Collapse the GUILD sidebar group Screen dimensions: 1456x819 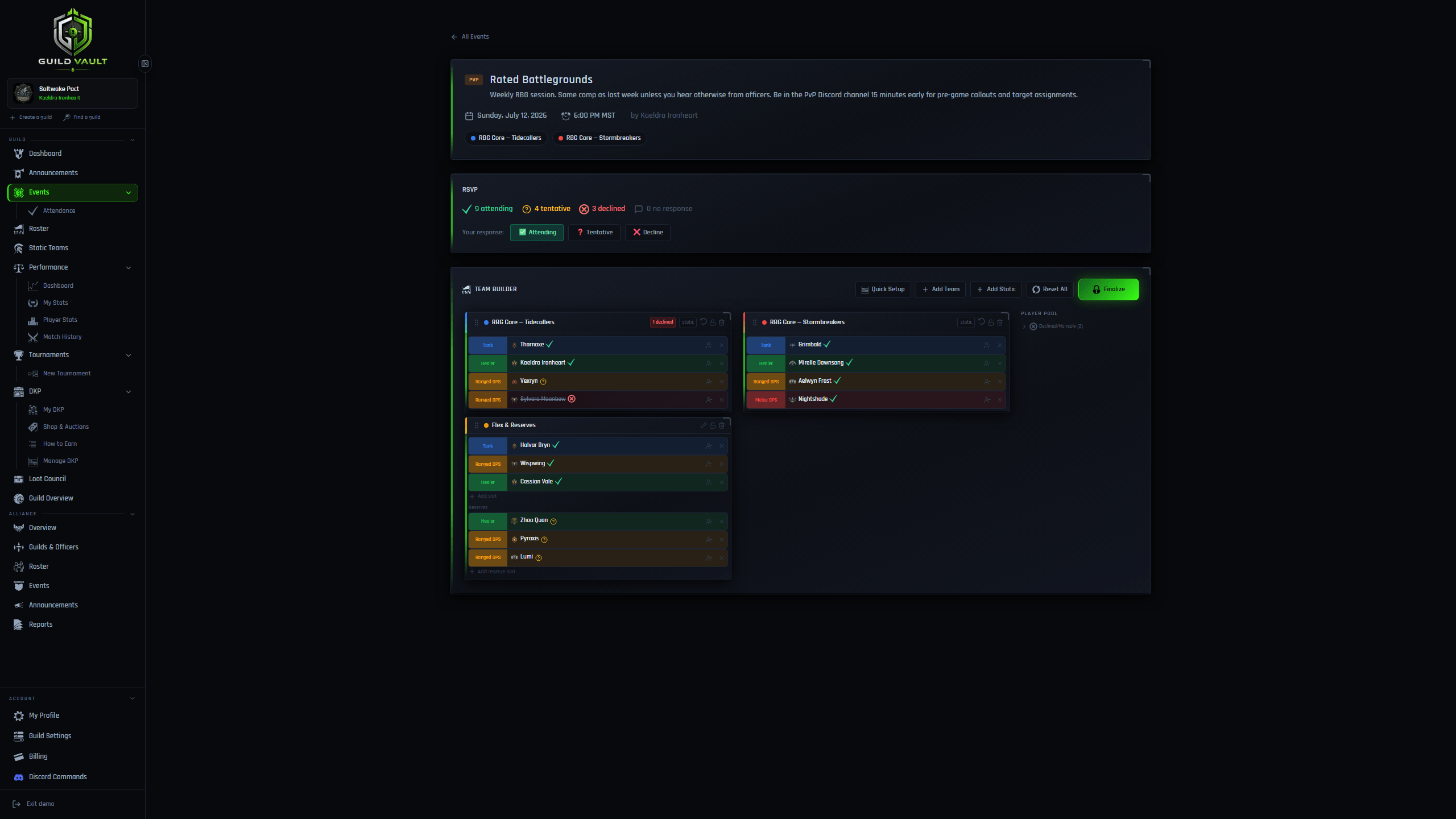click(133, 140)
